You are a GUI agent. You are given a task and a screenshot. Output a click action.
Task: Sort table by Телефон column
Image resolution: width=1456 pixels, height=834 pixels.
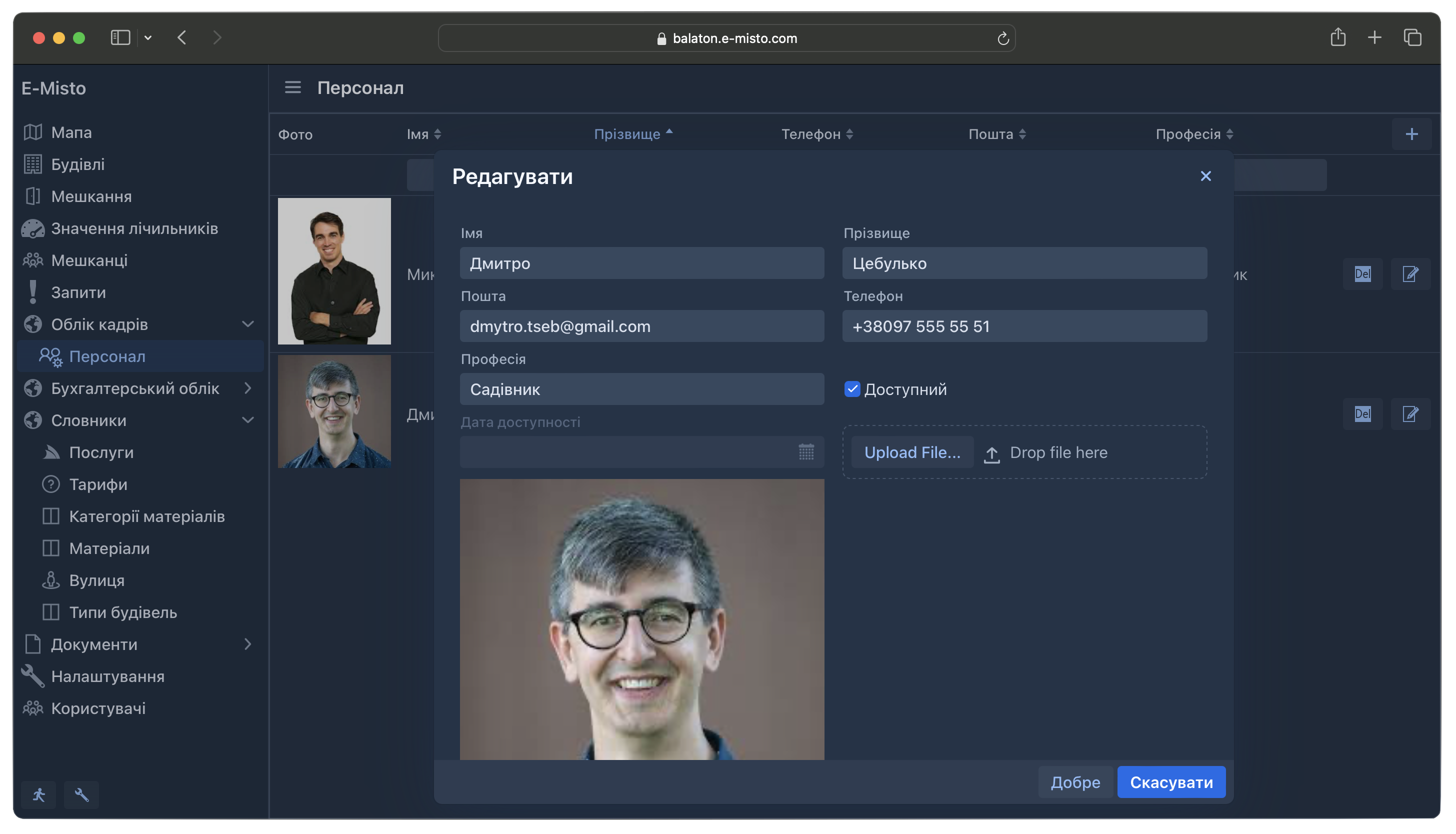pyautogui.click(x=817, y=134)
